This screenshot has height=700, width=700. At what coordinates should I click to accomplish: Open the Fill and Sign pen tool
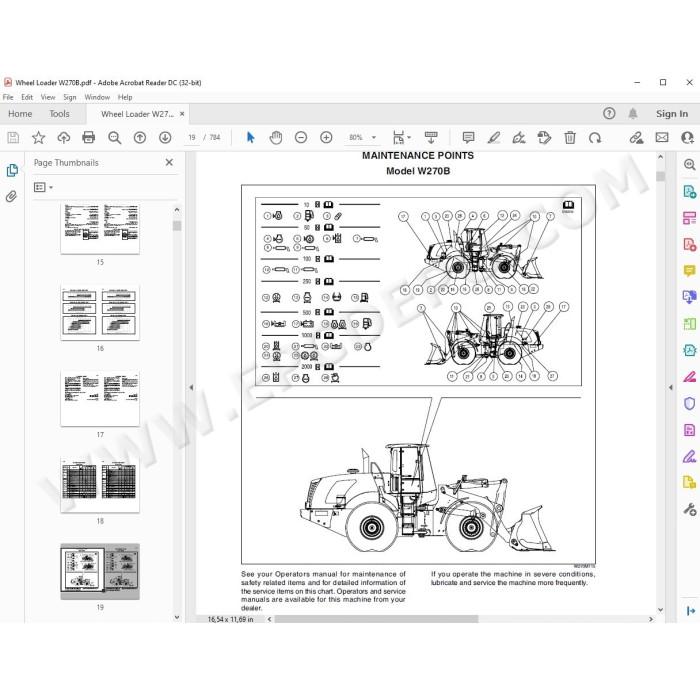click(689, 456)
